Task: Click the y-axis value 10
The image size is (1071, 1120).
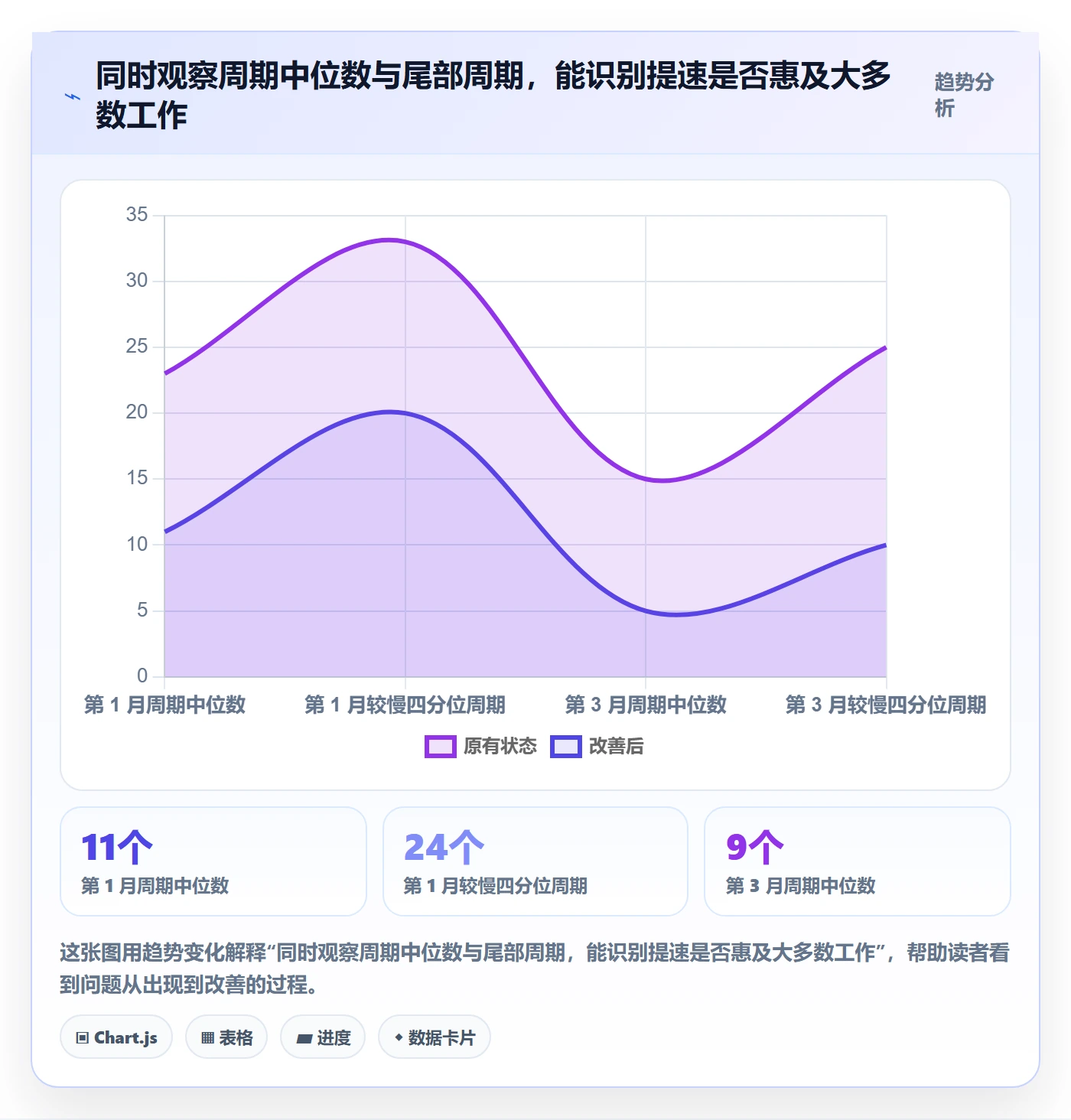Action: 137,544
